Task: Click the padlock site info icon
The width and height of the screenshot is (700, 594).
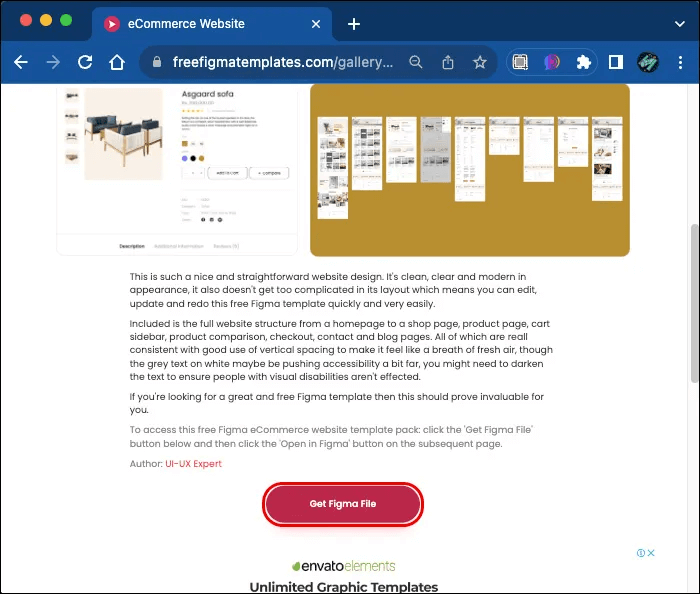Action: [157, 62]
